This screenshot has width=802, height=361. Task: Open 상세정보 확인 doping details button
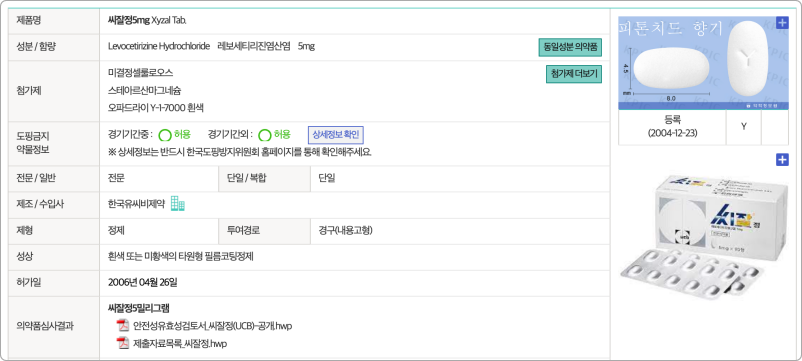tap(336, 135)
